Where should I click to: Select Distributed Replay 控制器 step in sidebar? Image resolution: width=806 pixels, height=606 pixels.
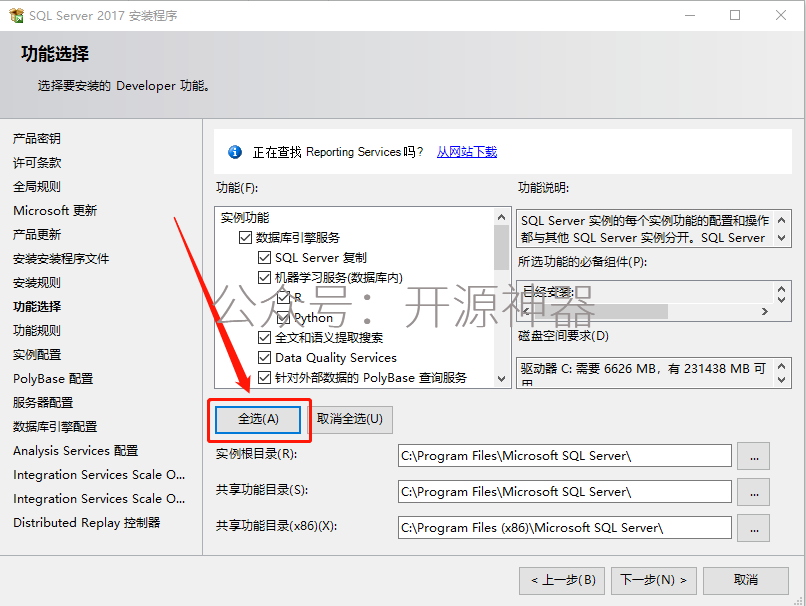(x=87, y=523)
